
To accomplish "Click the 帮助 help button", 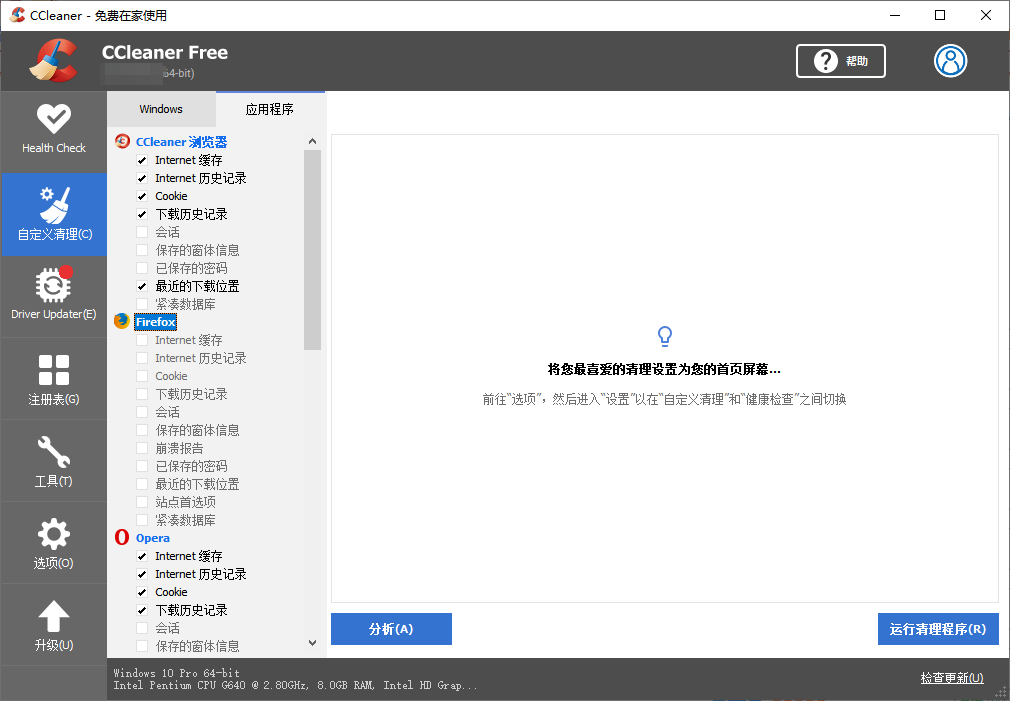I will click(840, 61).
